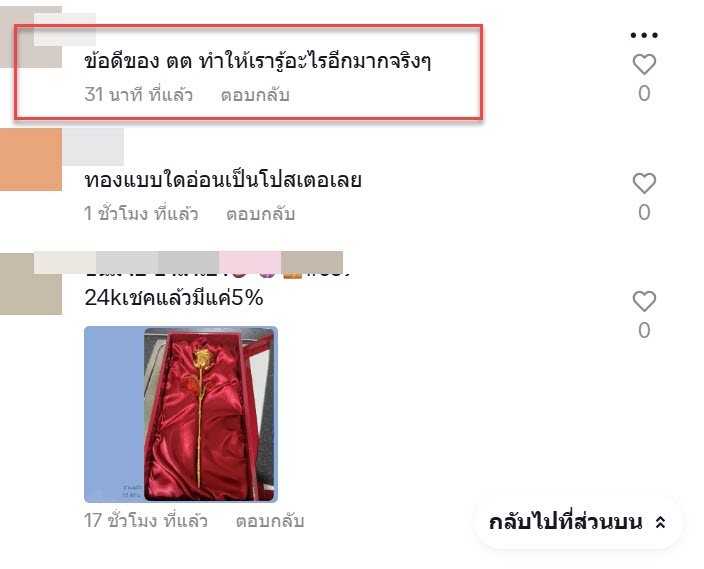
Task: Open the avatar beside the 24k comment
Action: click(31, 284)
